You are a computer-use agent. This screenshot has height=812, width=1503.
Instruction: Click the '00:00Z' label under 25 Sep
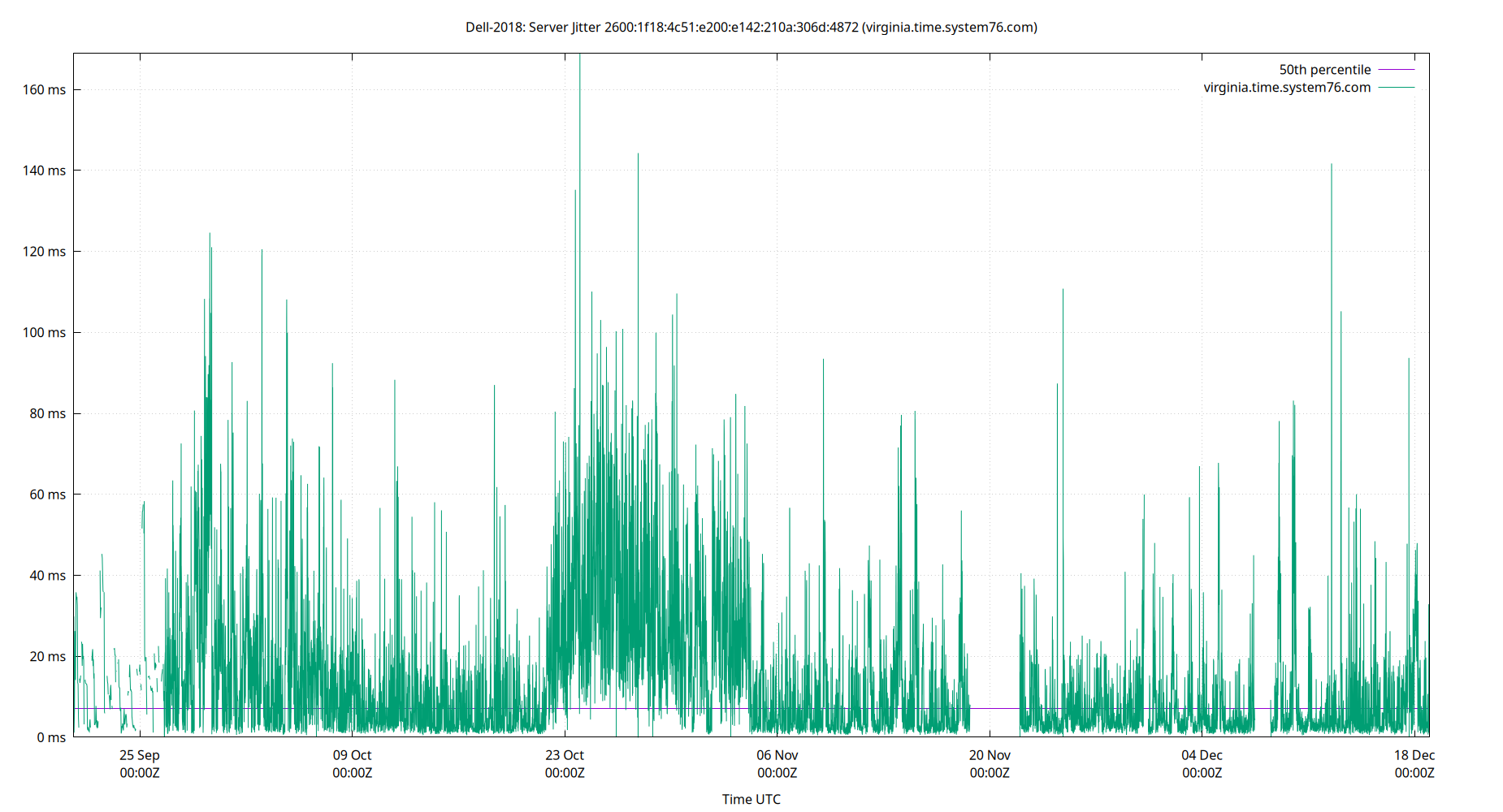pos(141,773)
